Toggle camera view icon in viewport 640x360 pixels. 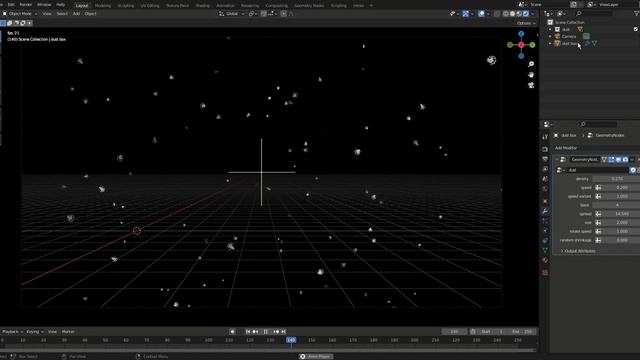(x=531, y=85)
